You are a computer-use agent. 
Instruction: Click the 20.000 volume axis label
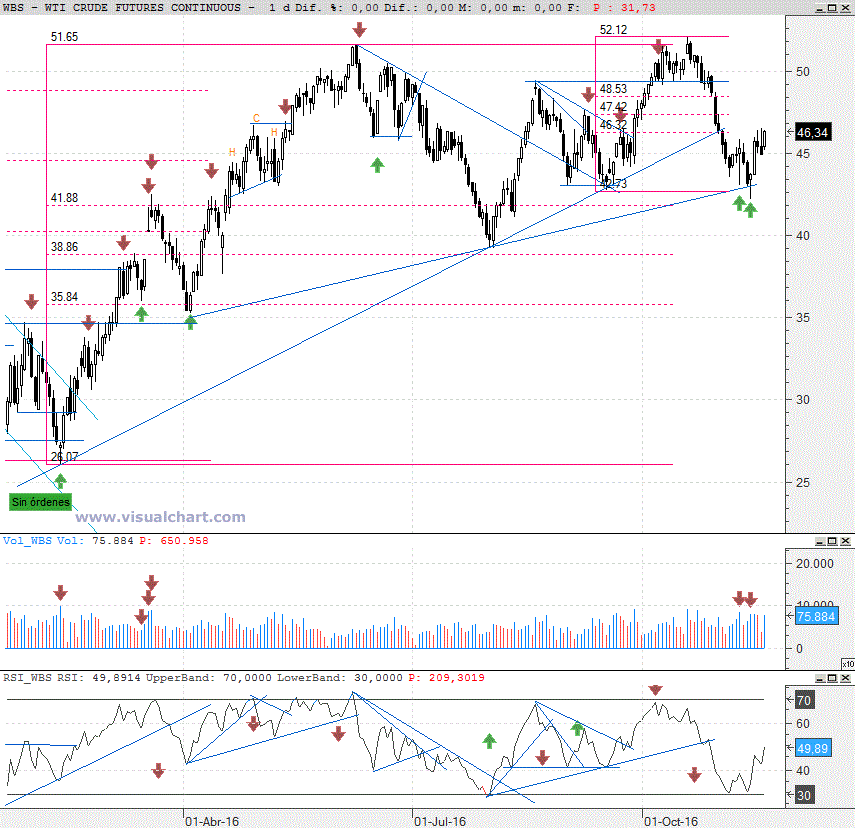click(815, 563)
